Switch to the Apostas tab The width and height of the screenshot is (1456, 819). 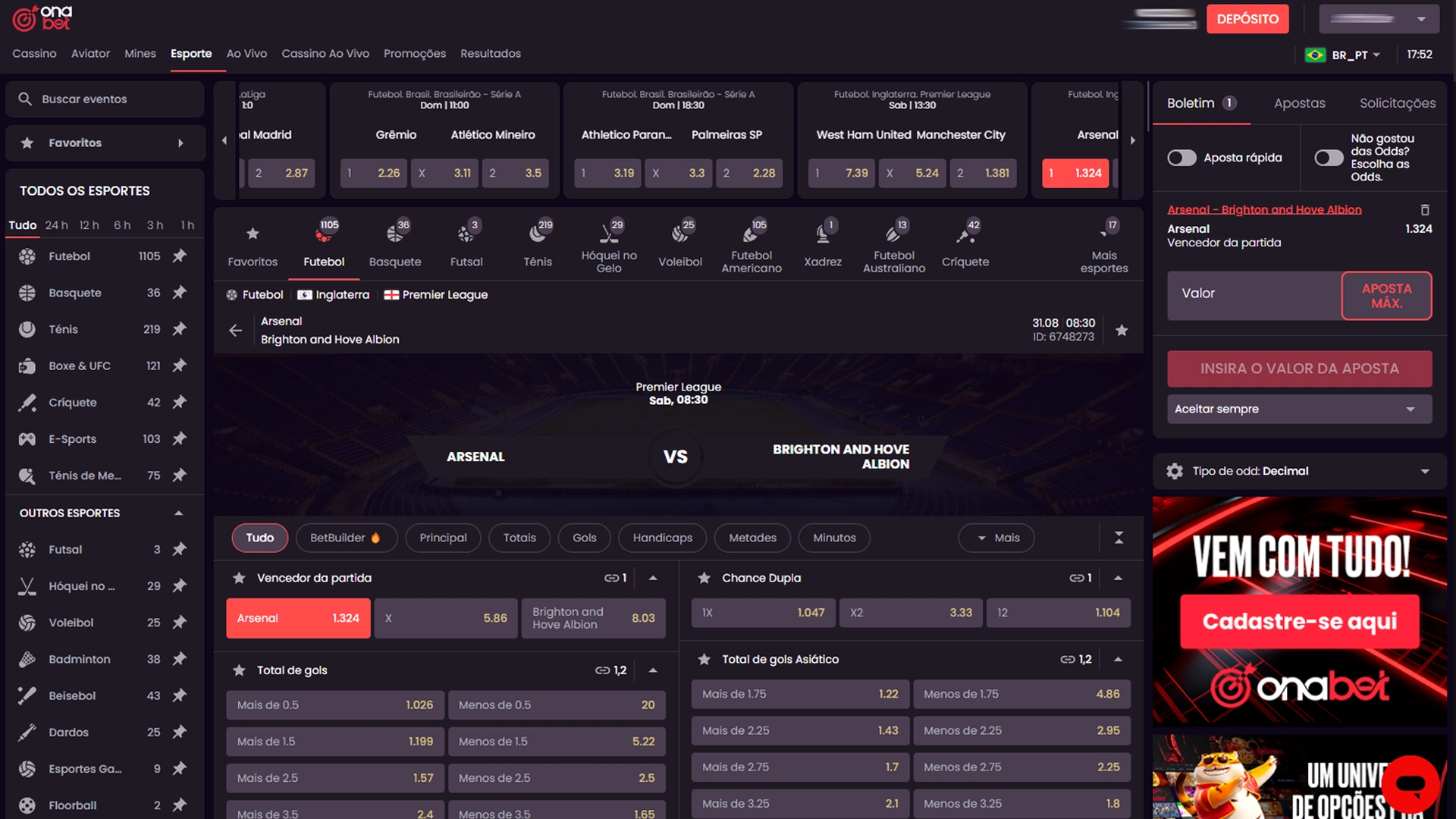(x=1299, y=103)
